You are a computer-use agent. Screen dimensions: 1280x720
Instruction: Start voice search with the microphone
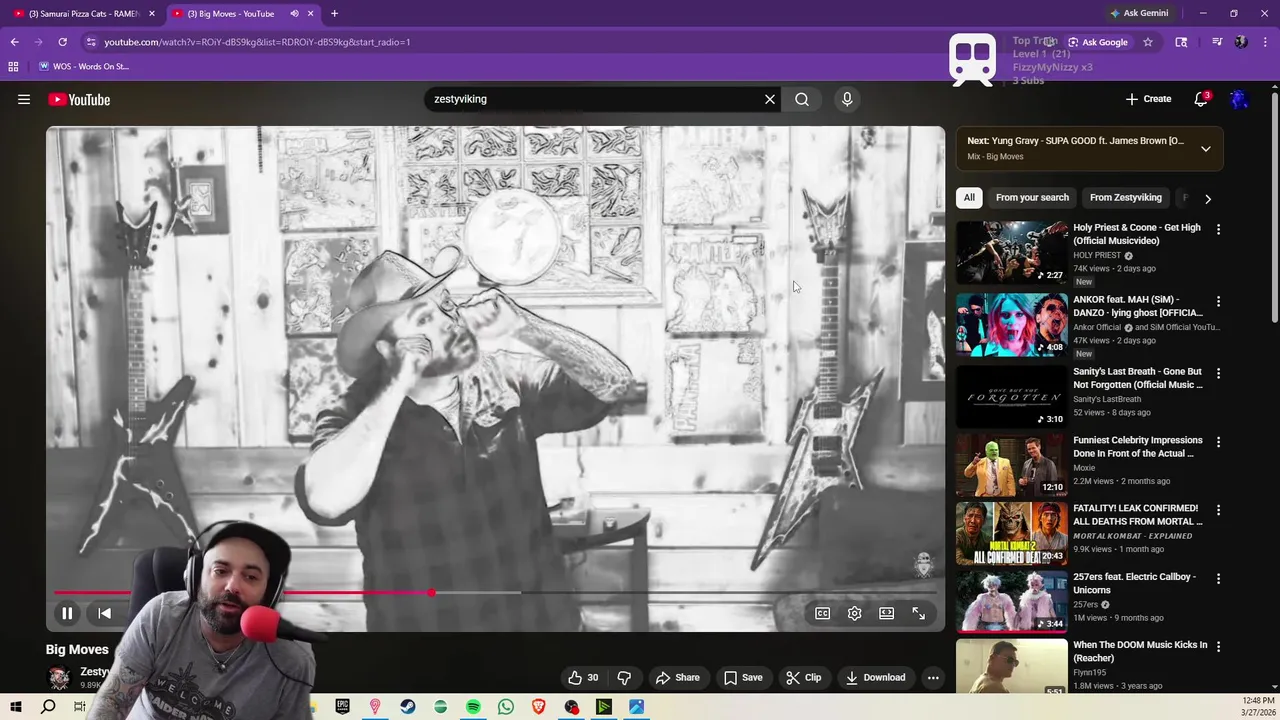point(847,99)
